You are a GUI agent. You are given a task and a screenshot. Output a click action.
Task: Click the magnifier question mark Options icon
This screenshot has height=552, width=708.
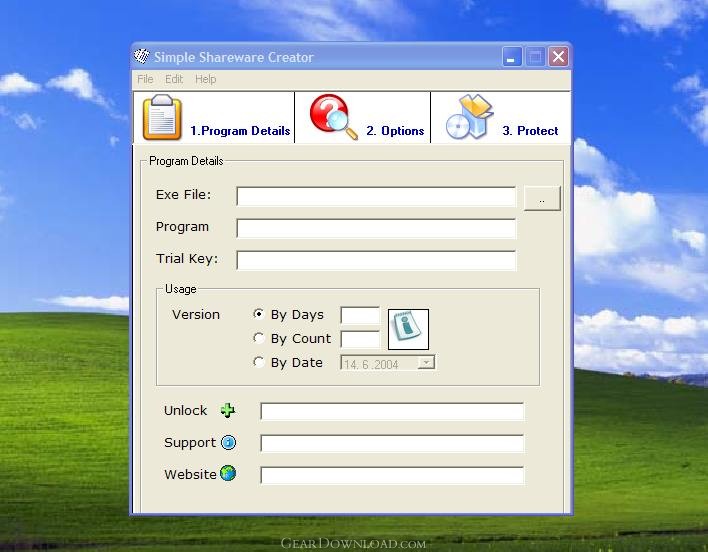[333, 116]
